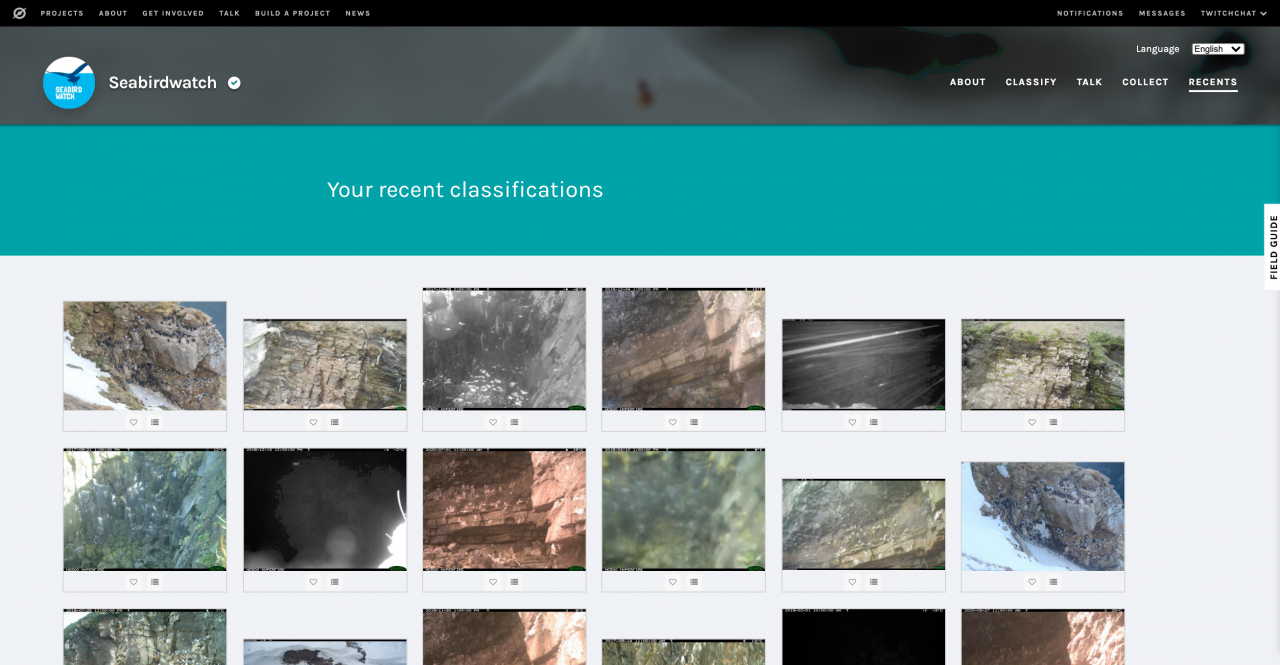Add fifth second-row image to a collection
Image resolution: width=1280 pixels, height=665 pixels.
click(x=874, y=582)
